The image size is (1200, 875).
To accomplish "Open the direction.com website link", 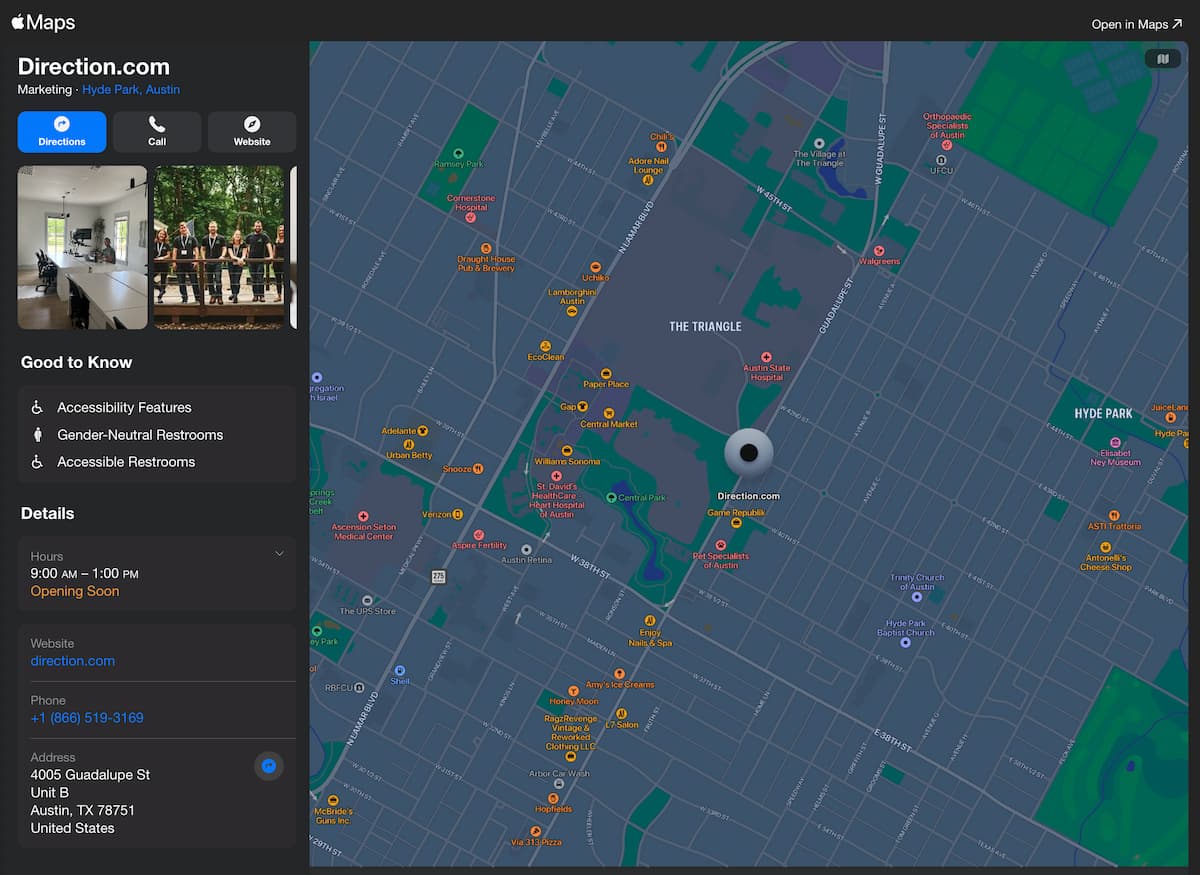I will coord(72,660).
